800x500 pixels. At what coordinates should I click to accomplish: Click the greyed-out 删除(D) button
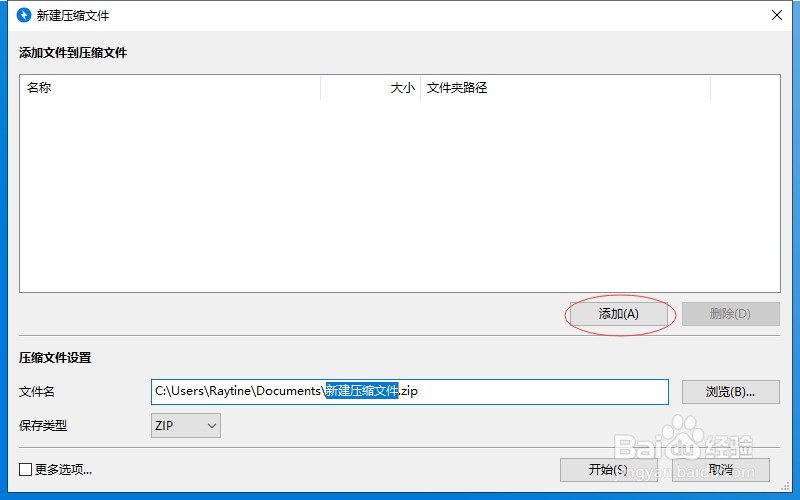pyautogui.click(x=731, y=314)
